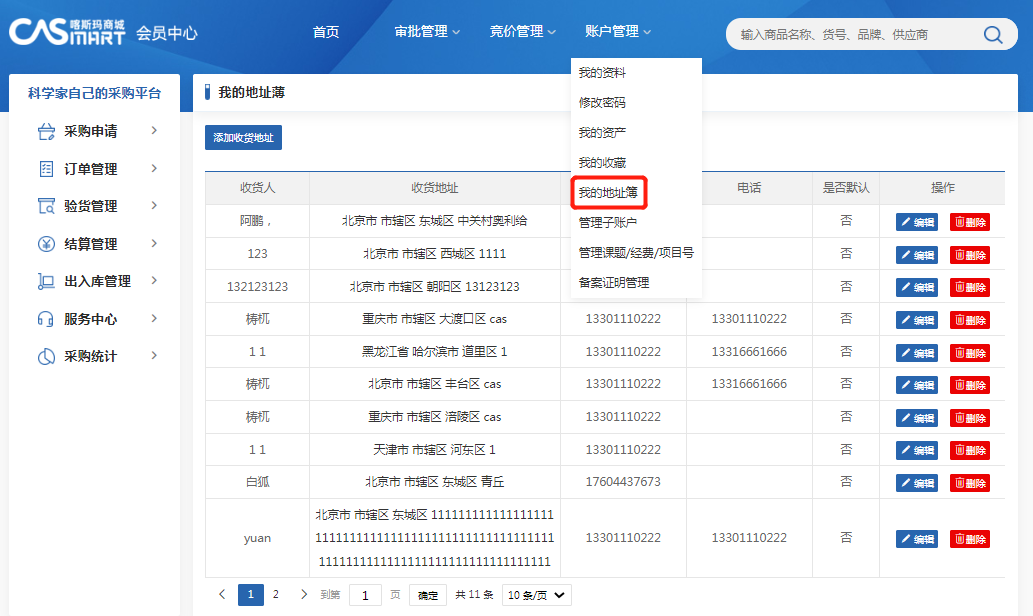Click the CASMART logo

pos(67,32)
